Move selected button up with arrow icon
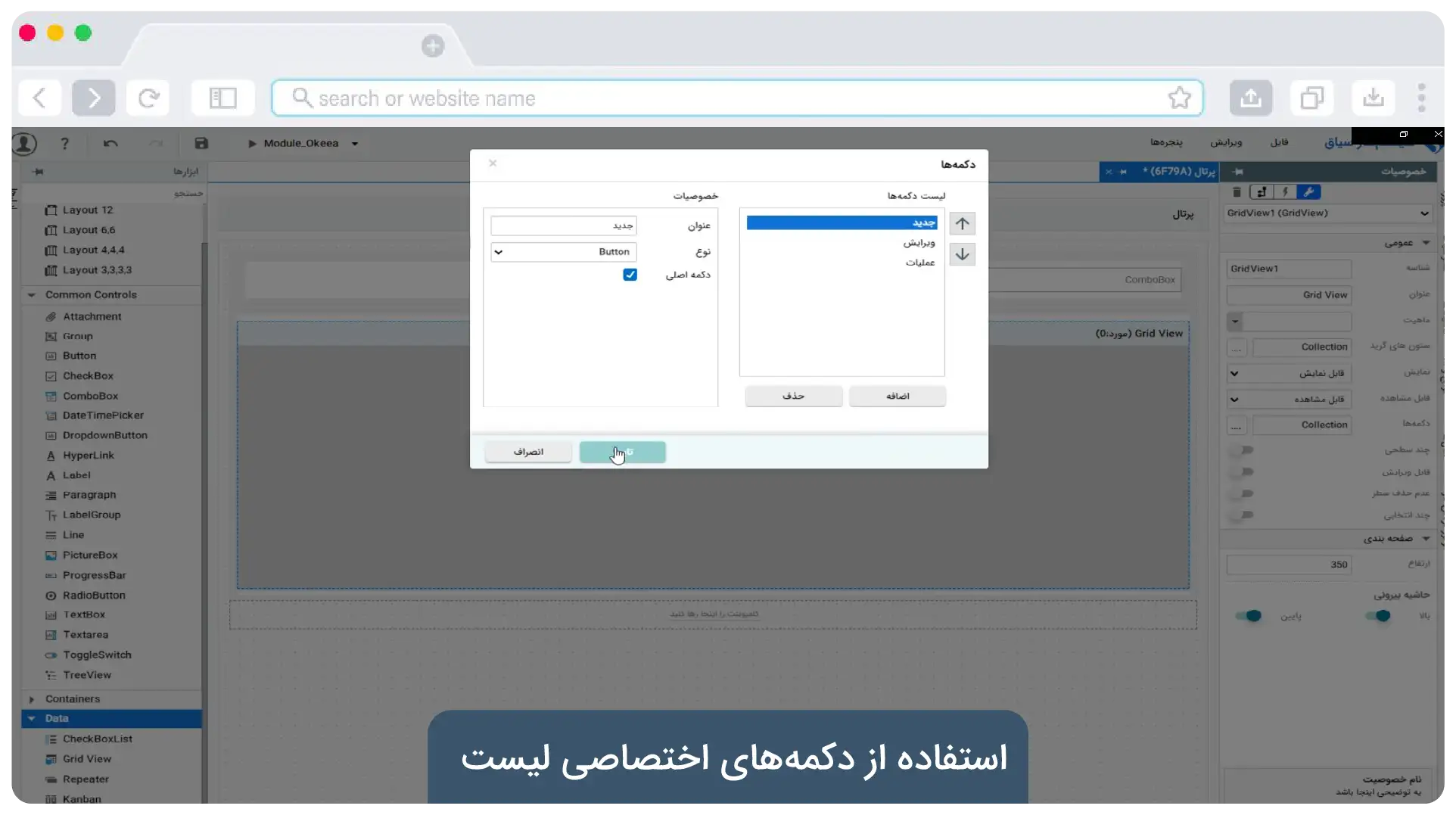The height and width of the screenshot is (815, 1456). click(962, 224)
